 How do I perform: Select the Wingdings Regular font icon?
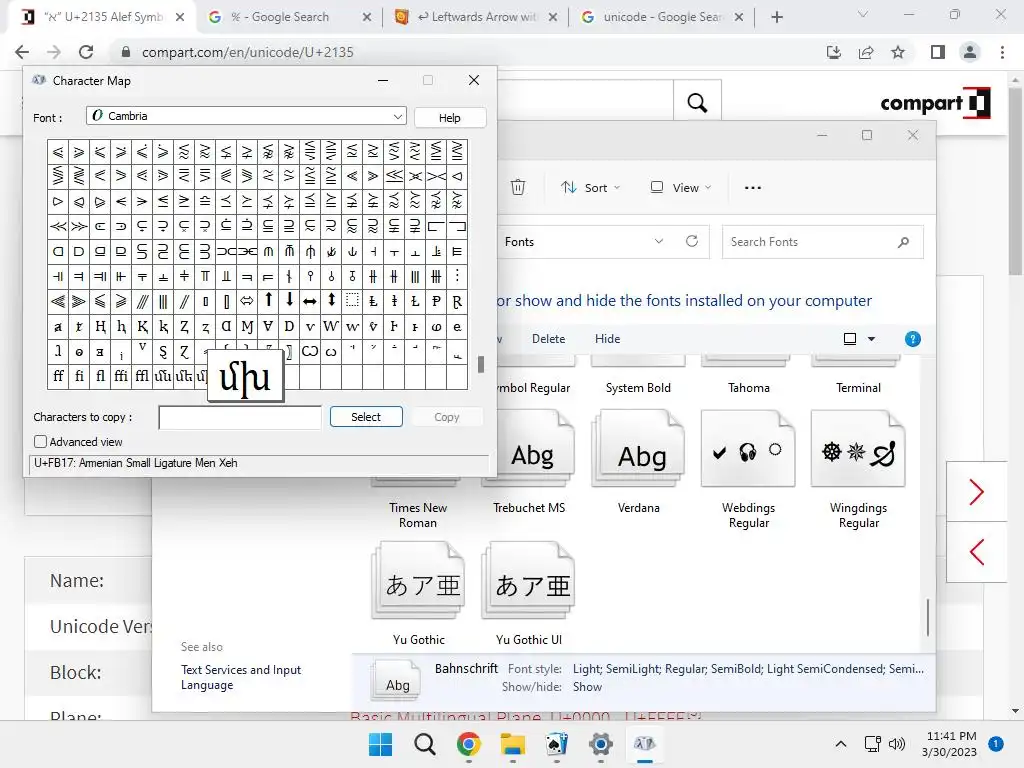[858, 449]
